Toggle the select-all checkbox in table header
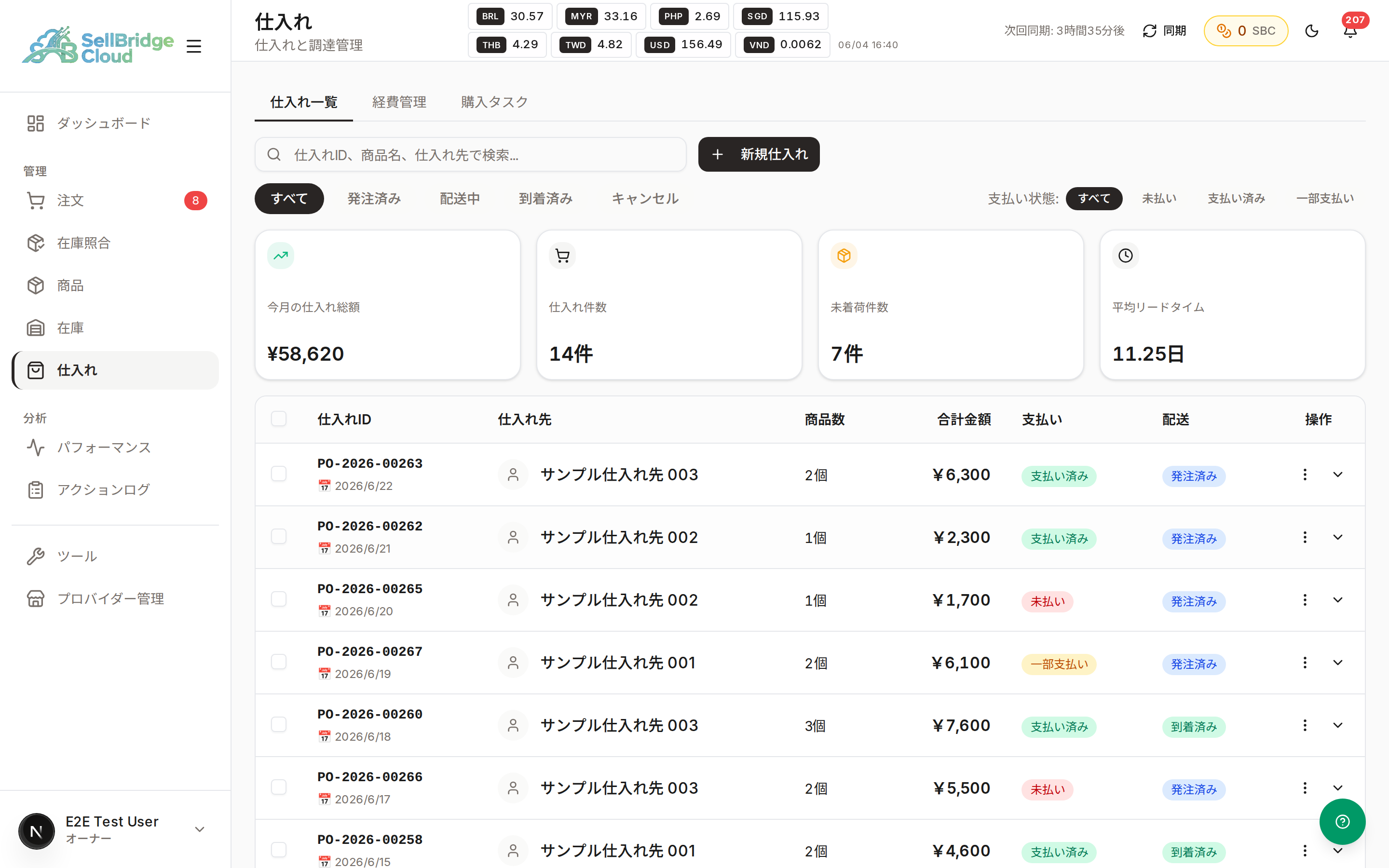 tap(278, 419)
